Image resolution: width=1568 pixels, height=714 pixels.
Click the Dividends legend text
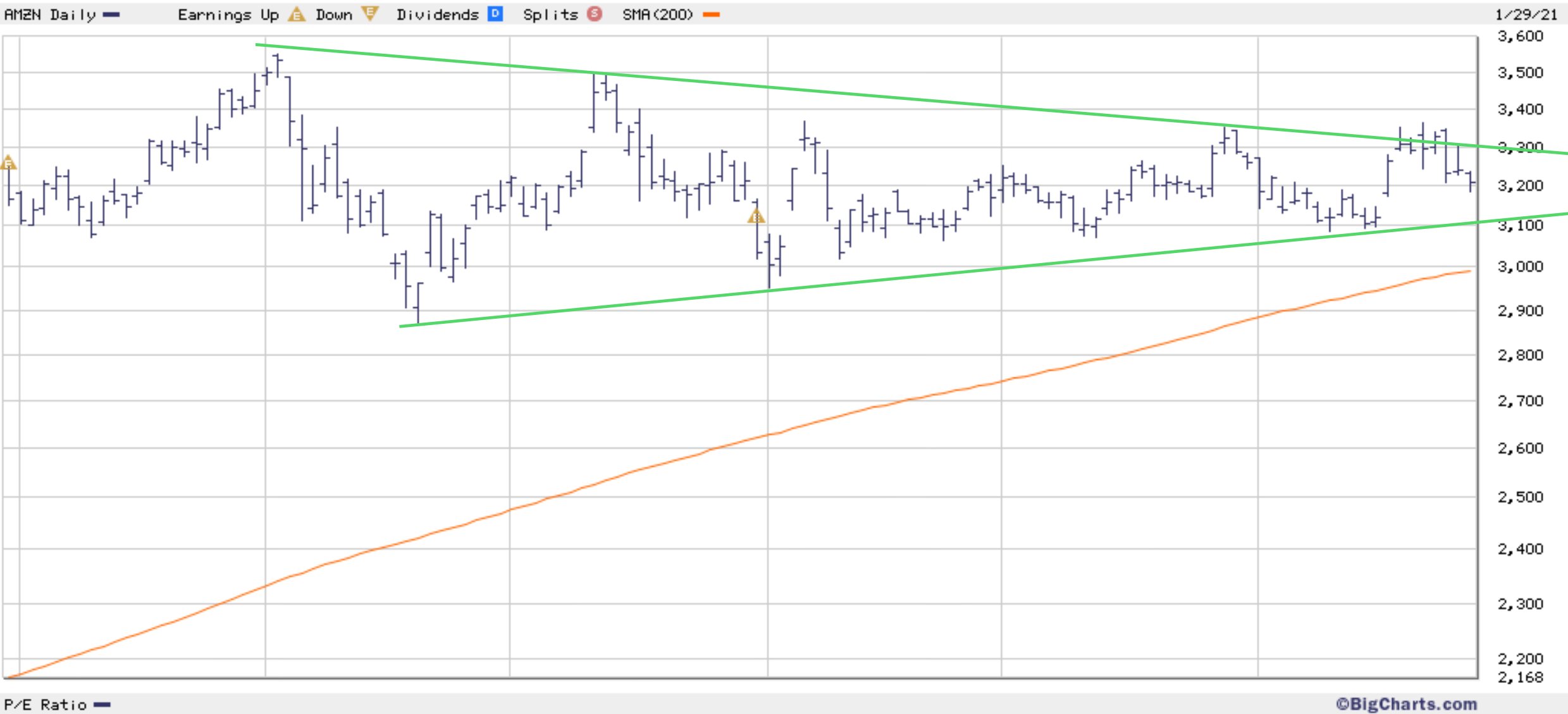[438, 15]
